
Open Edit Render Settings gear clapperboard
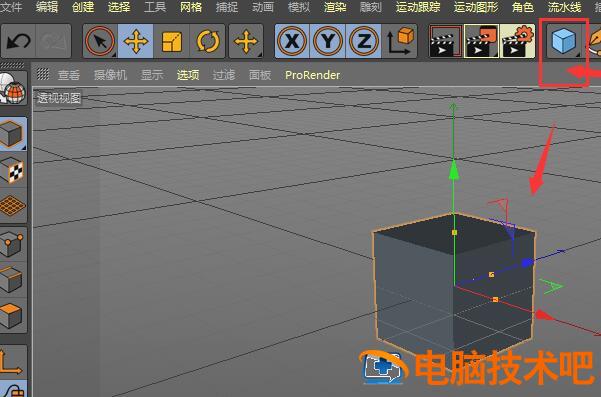coord(517,41)
